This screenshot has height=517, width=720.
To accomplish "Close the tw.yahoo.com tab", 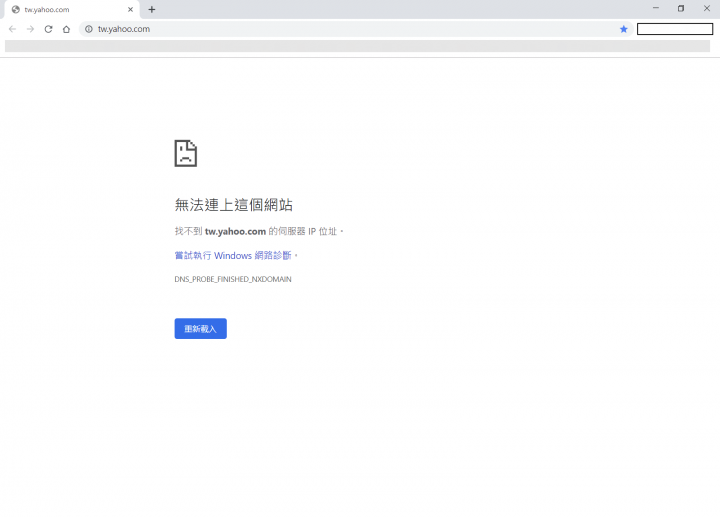I will (130, 9).
